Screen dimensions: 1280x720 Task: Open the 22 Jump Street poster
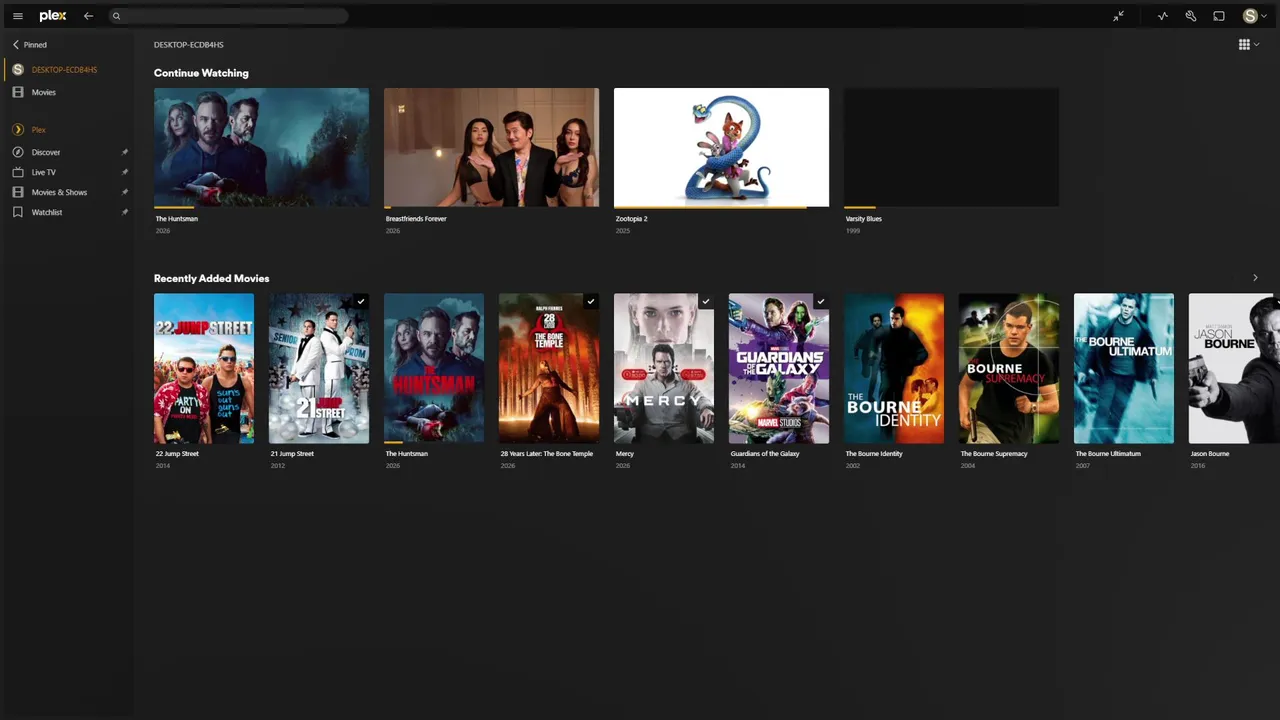coord(204,368)
